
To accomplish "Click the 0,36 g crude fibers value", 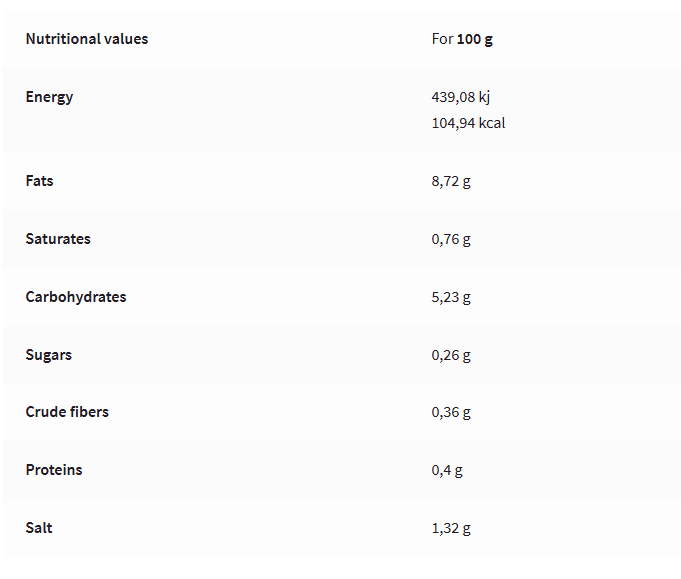I will tap(451, 412).
